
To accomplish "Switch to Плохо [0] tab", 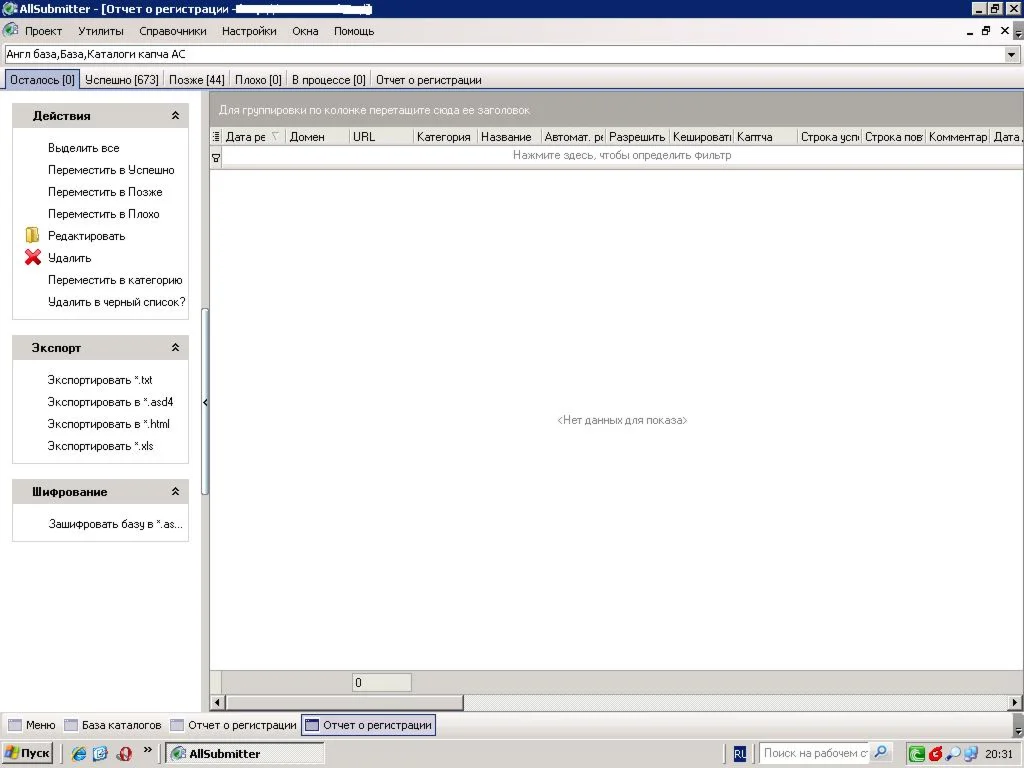I will [x=258, y=80].
